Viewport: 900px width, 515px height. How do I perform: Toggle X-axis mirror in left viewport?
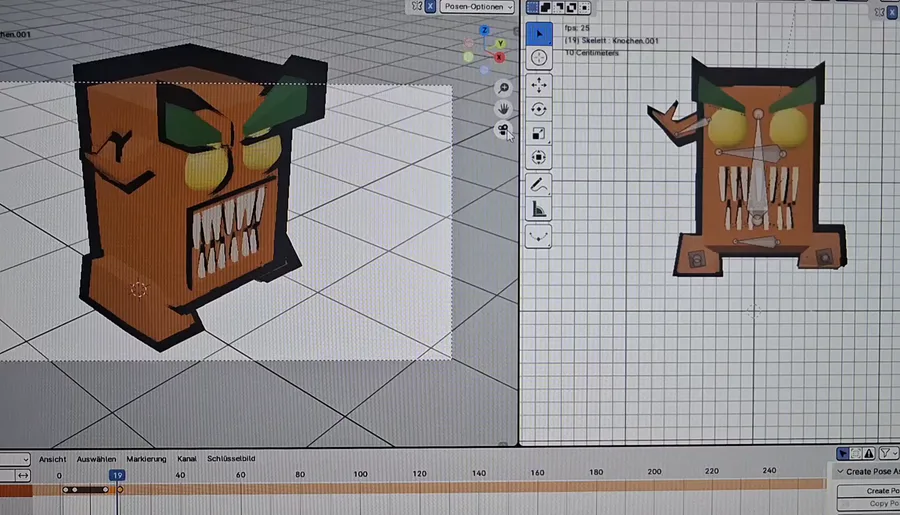pos(430,6)
